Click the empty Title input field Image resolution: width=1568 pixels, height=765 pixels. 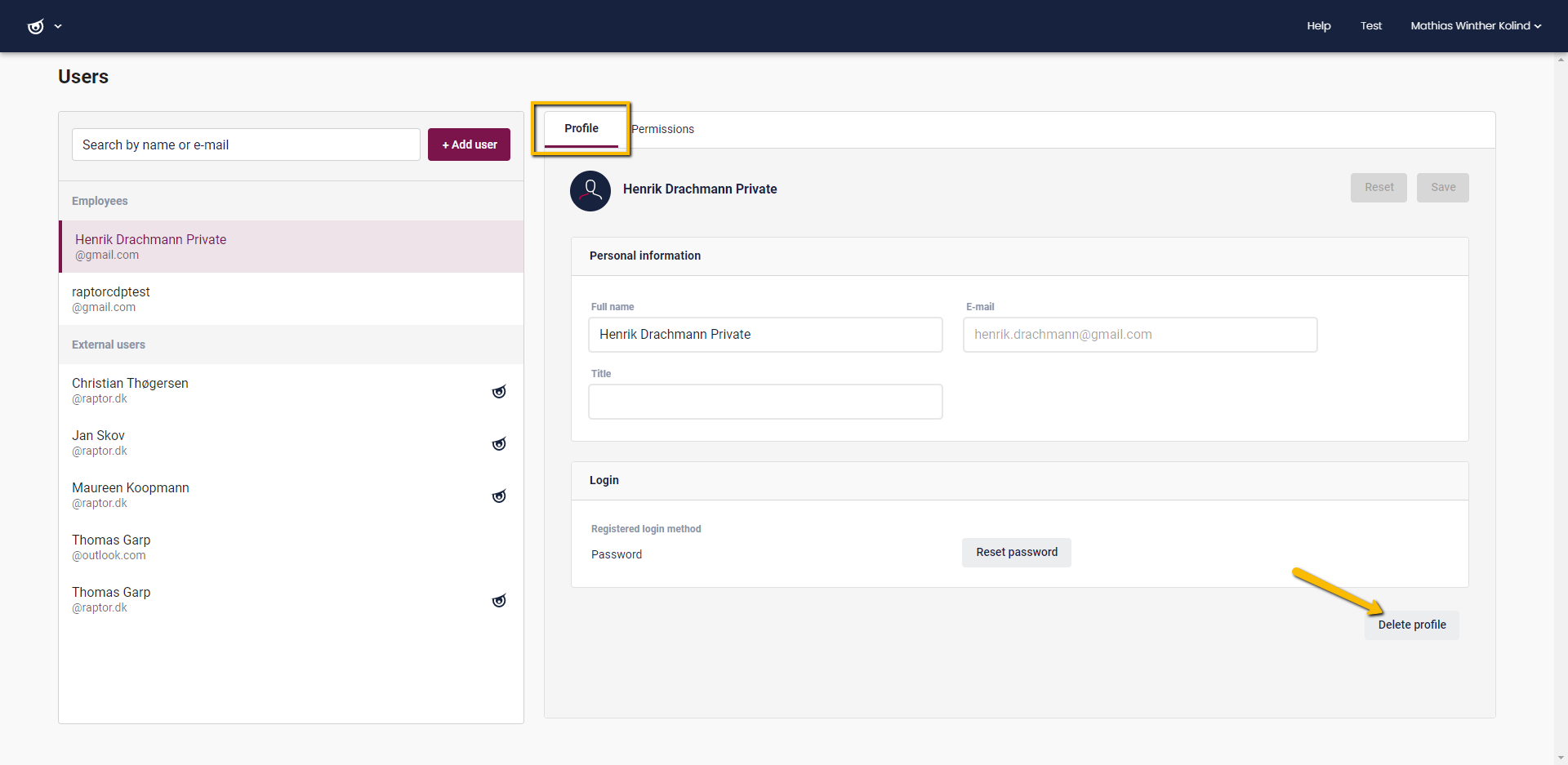coord(765,402)
